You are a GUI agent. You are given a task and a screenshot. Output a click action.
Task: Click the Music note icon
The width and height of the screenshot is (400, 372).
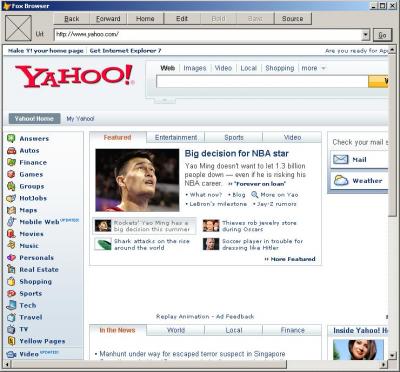tap(11, 245)
